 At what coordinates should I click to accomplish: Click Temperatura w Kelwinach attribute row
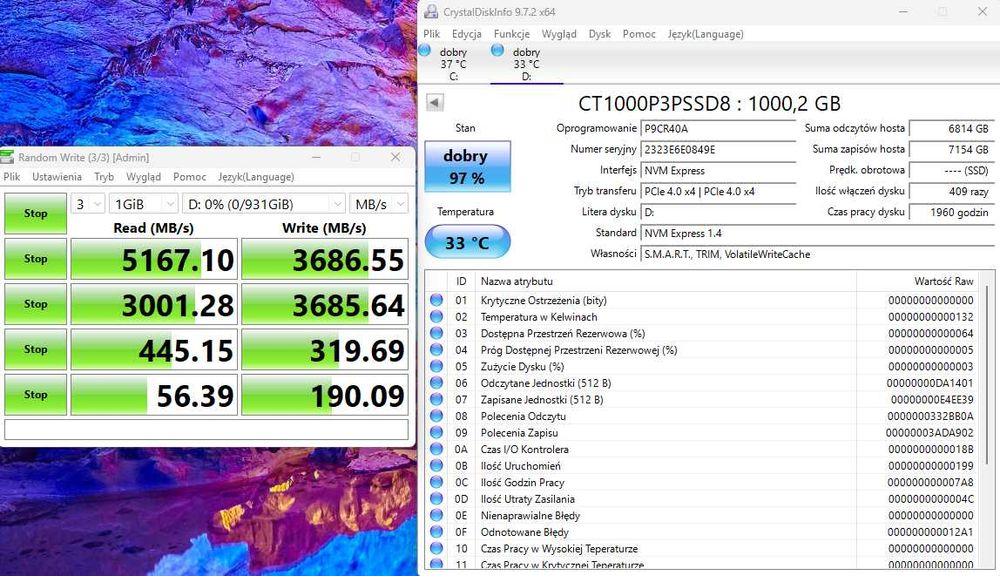click(702, 316)
